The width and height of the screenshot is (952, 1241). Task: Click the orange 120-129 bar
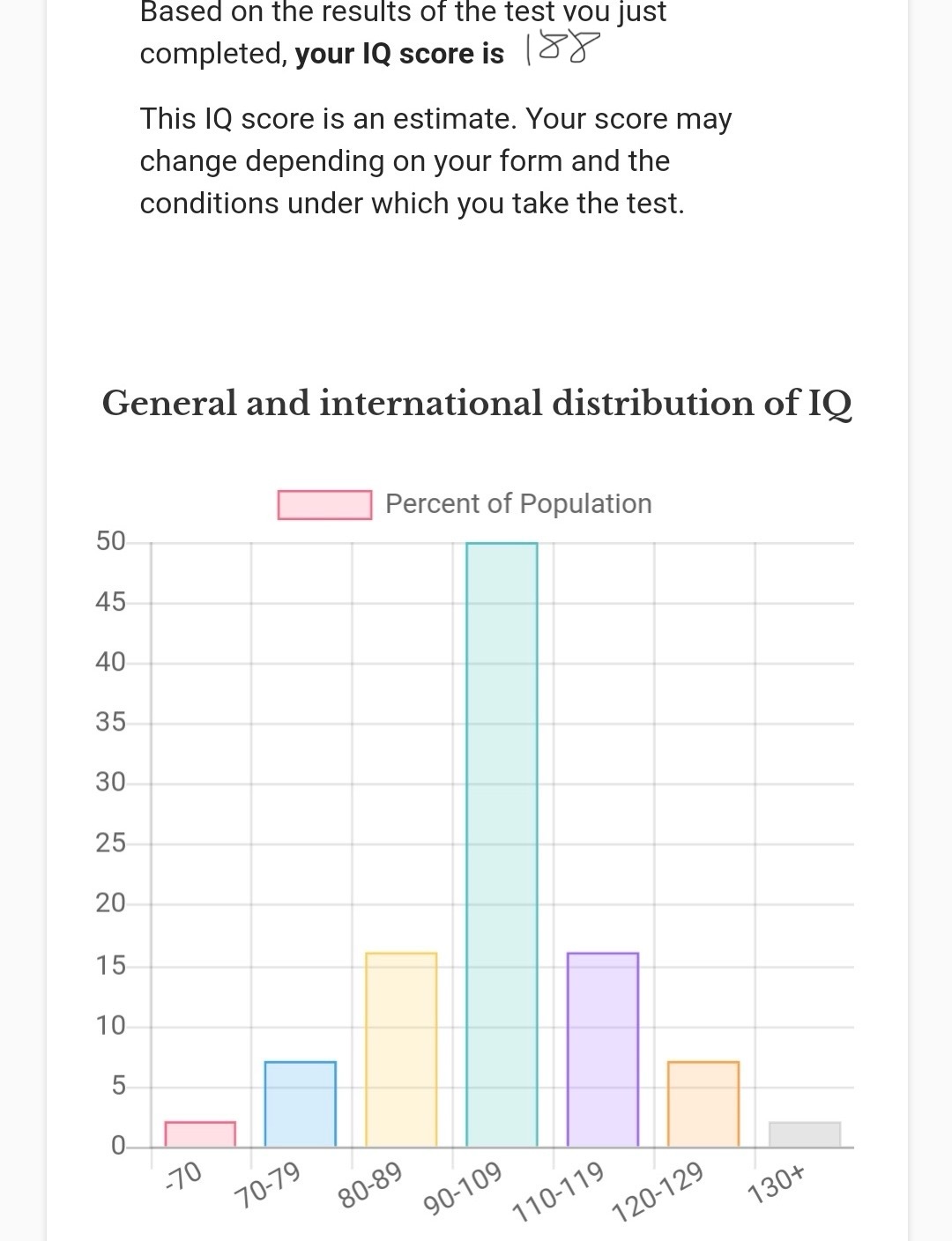coord(703,1104)
